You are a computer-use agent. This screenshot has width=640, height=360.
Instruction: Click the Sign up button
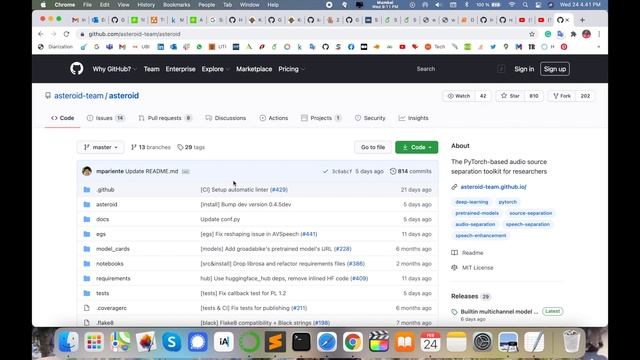pos(555,69)
